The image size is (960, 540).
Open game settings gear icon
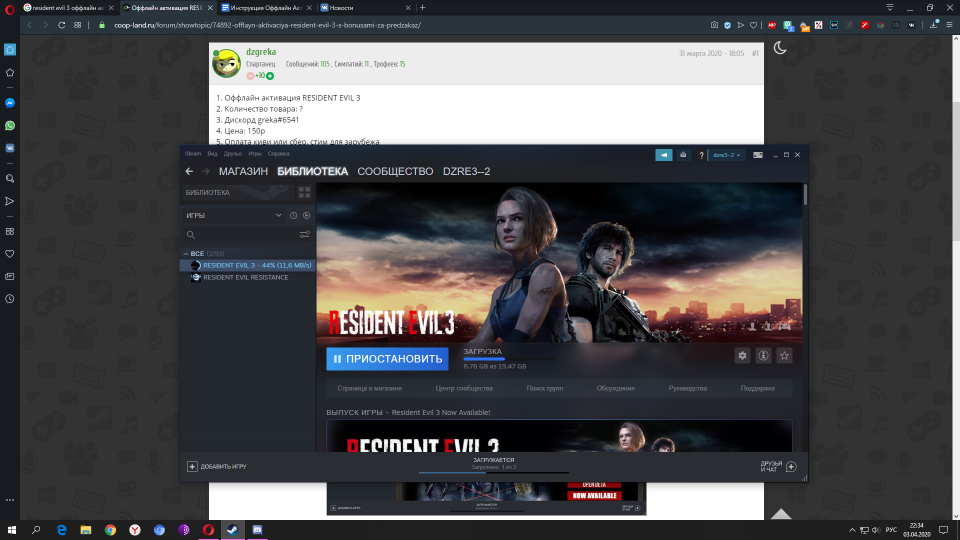pos(742,356)
